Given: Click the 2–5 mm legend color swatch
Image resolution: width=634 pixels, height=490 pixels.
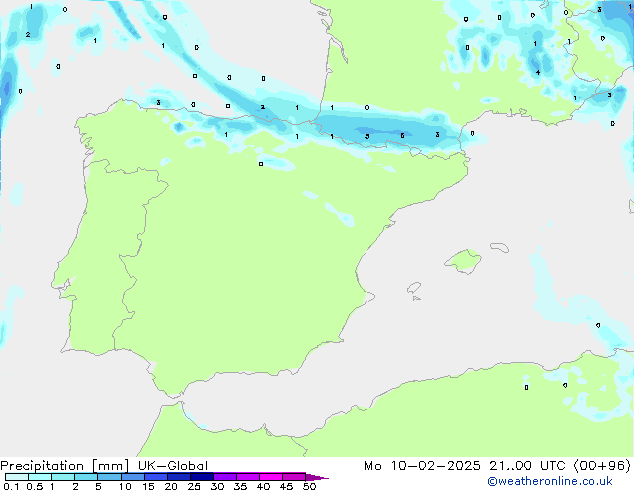Looking at the screenshot, I should tap(86, 477).
